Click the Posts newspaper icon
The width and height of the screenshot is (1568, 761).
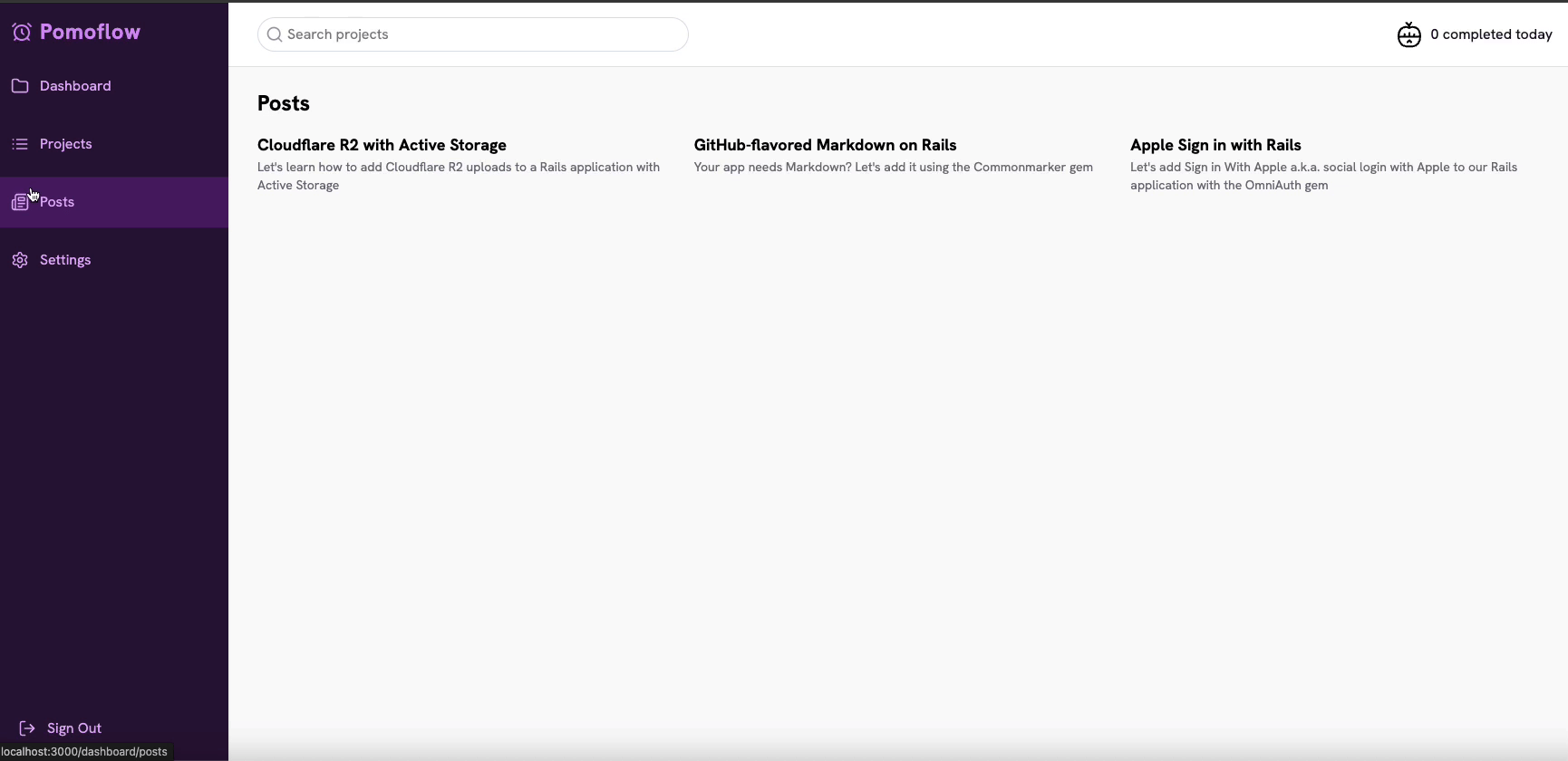point(20,202)
